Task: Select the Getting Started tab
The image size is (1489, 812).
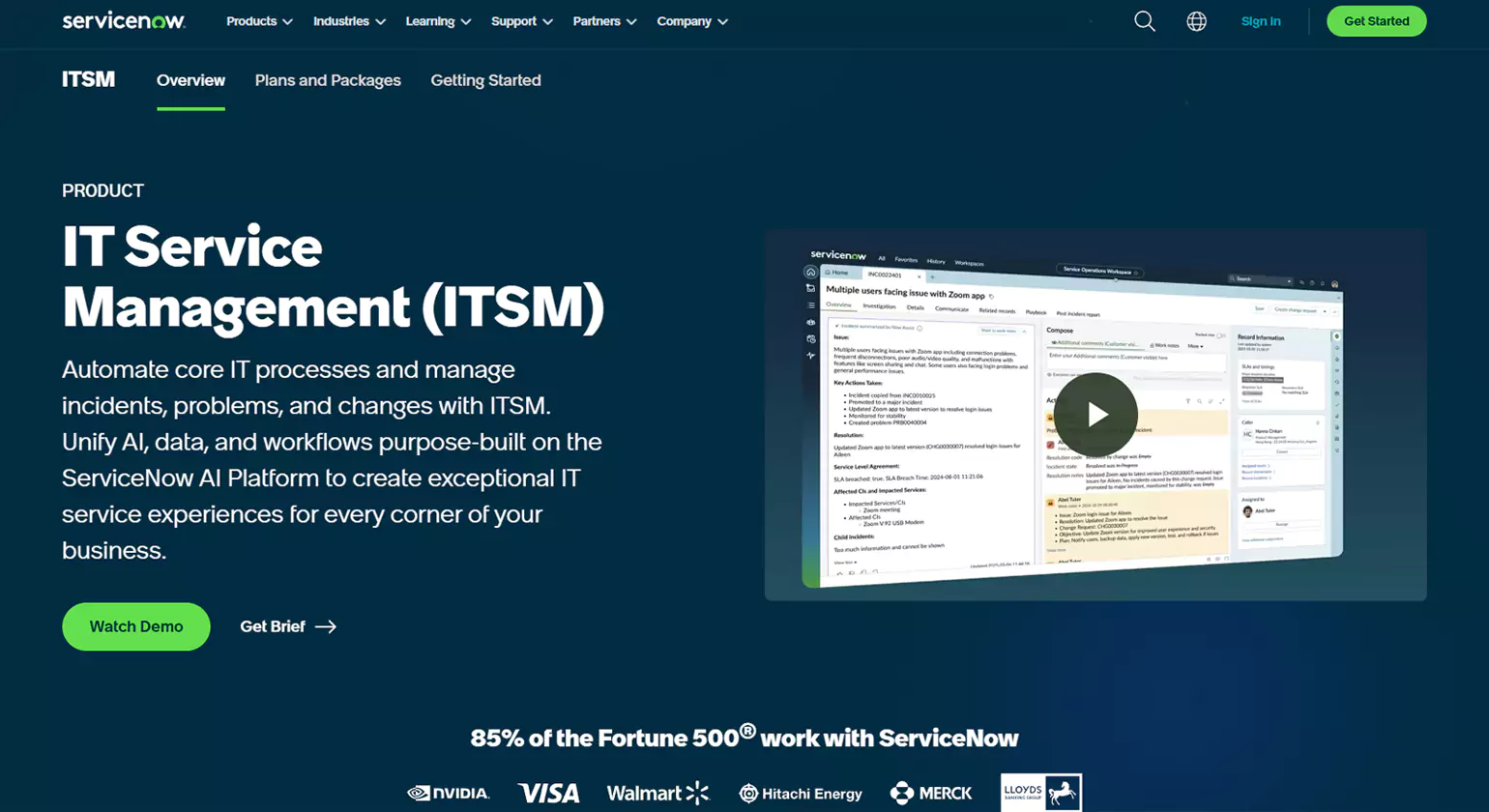Action: coord(485,80)
